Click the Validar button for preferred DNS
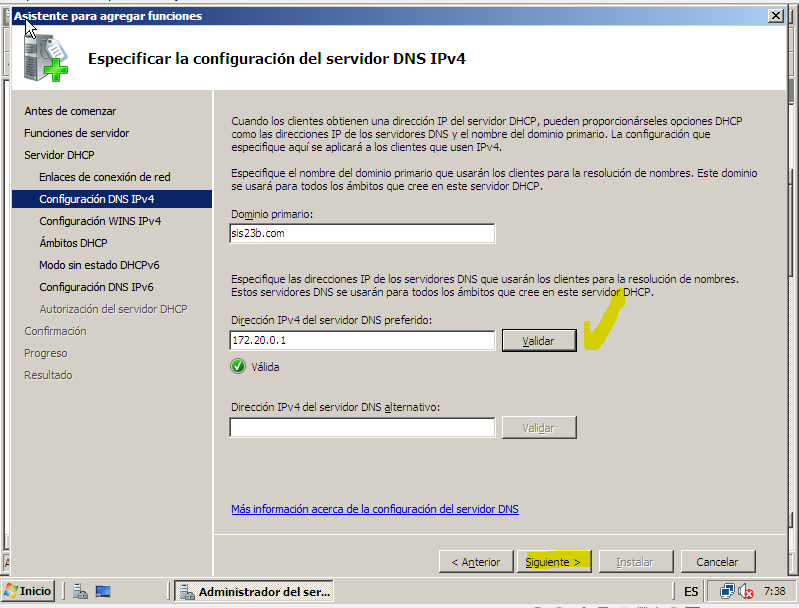 (539, 340)
